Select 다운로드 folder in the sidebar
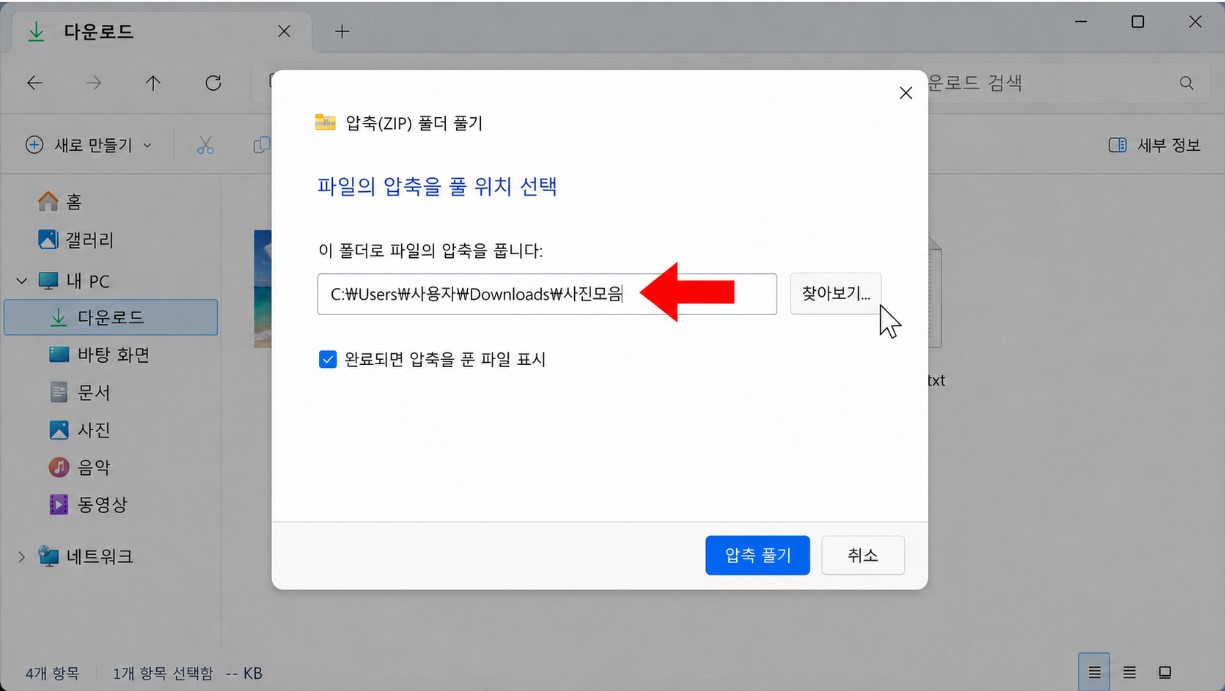The image size is (1225, 691). [110, 317]
